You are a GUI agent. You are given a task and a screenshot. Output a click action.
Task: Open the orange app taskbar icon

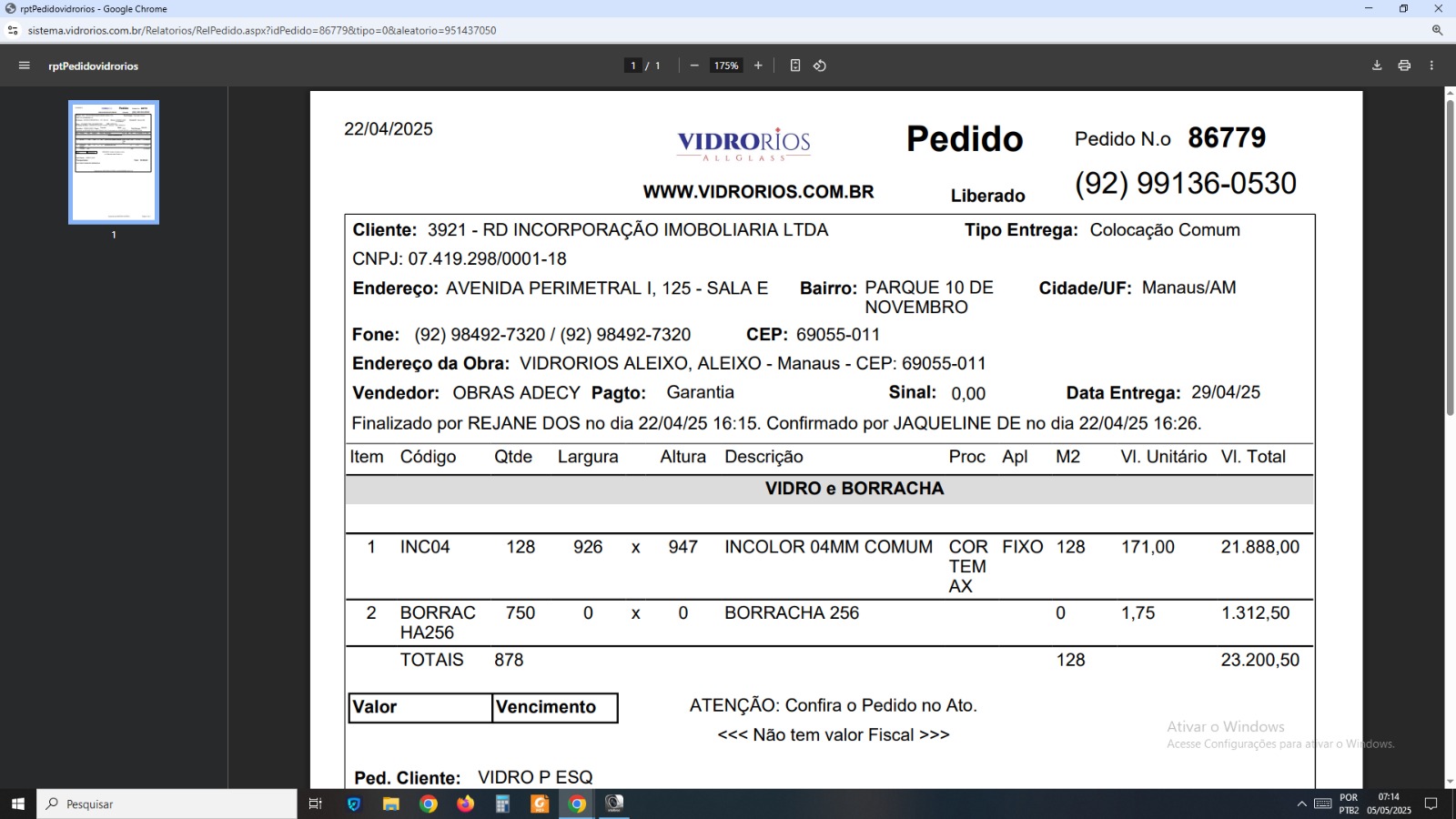540,804
